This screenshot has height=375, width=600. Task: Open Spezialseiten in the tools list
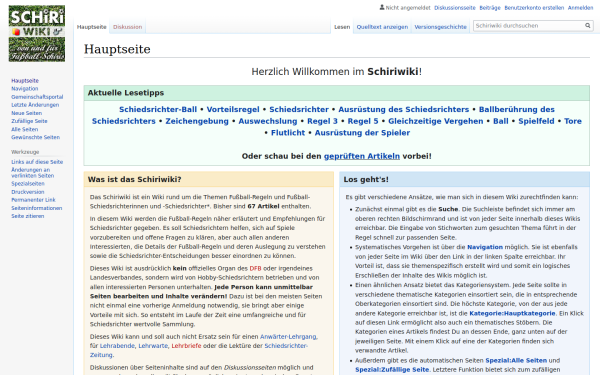point(28,184)
